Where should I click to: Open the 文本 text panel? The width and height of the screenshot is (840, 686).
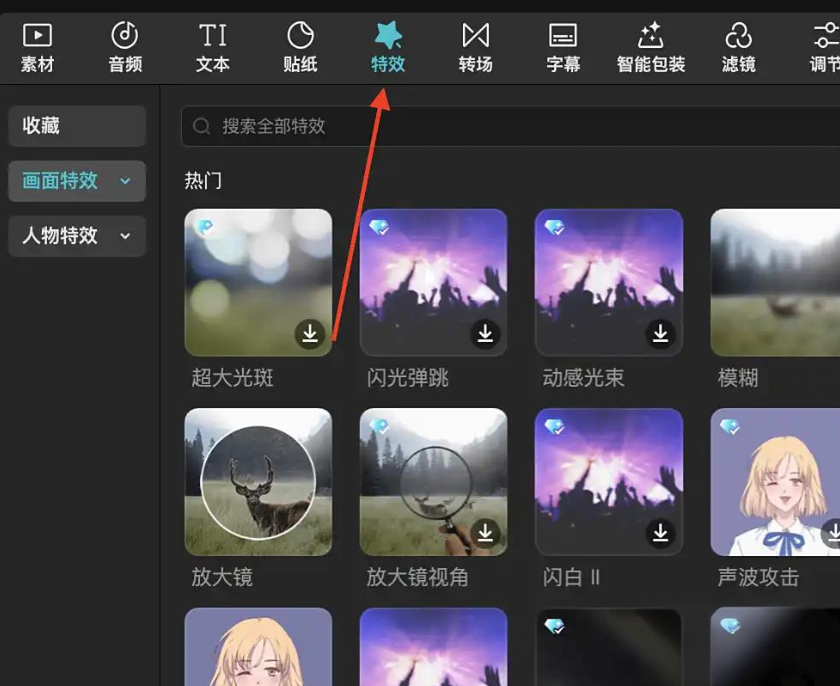(212, 45)
